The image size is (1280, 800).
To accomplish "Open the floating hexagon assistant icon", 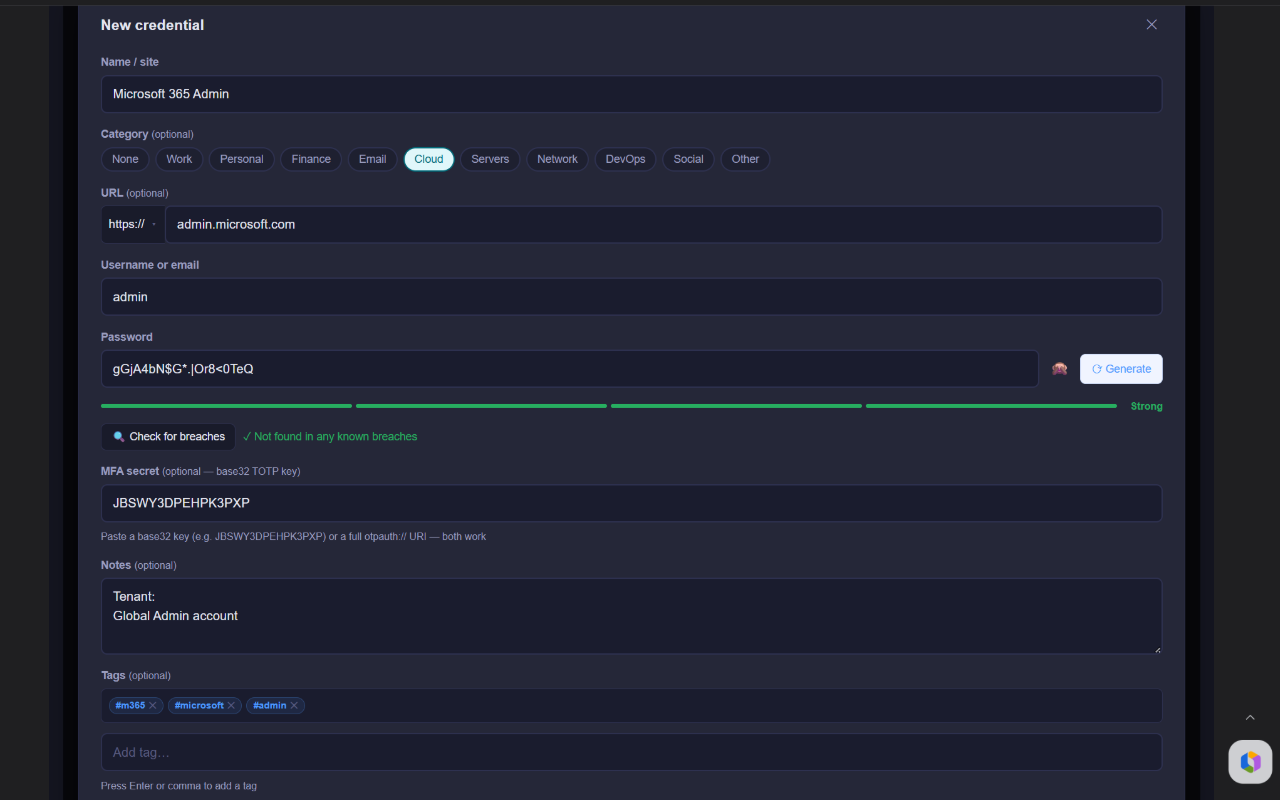I will tap(1250, 762).
